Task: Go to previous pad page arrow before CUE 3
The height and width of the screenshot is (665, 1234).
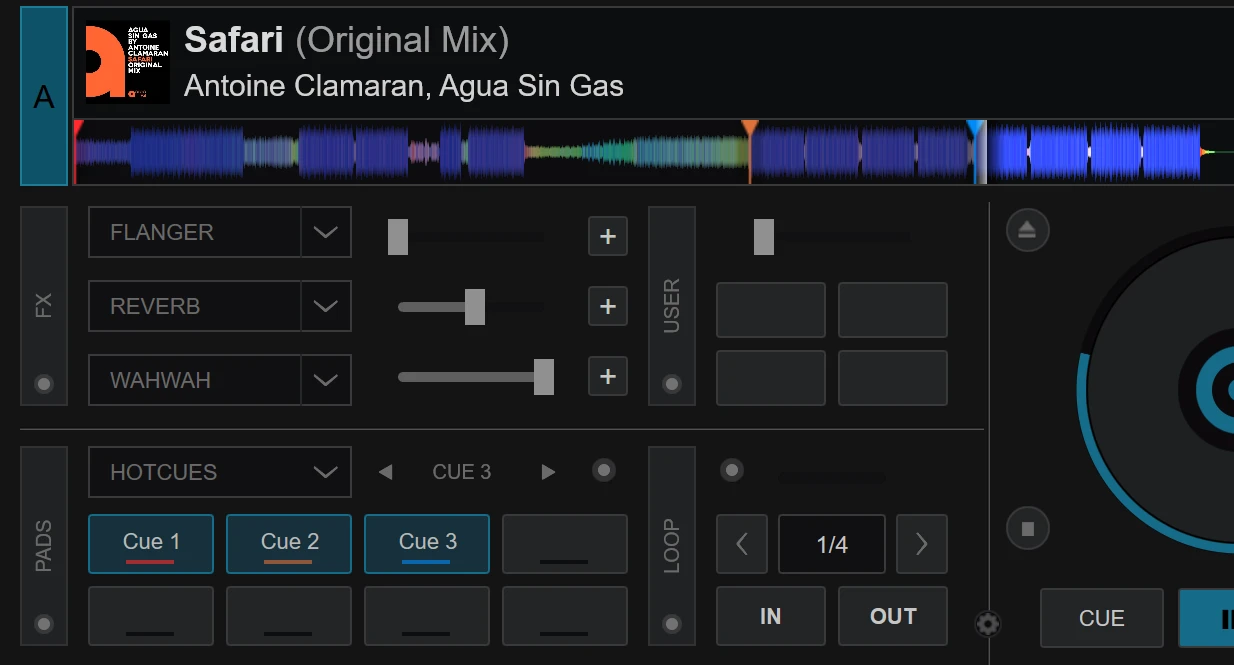Action: click(385, 472)
